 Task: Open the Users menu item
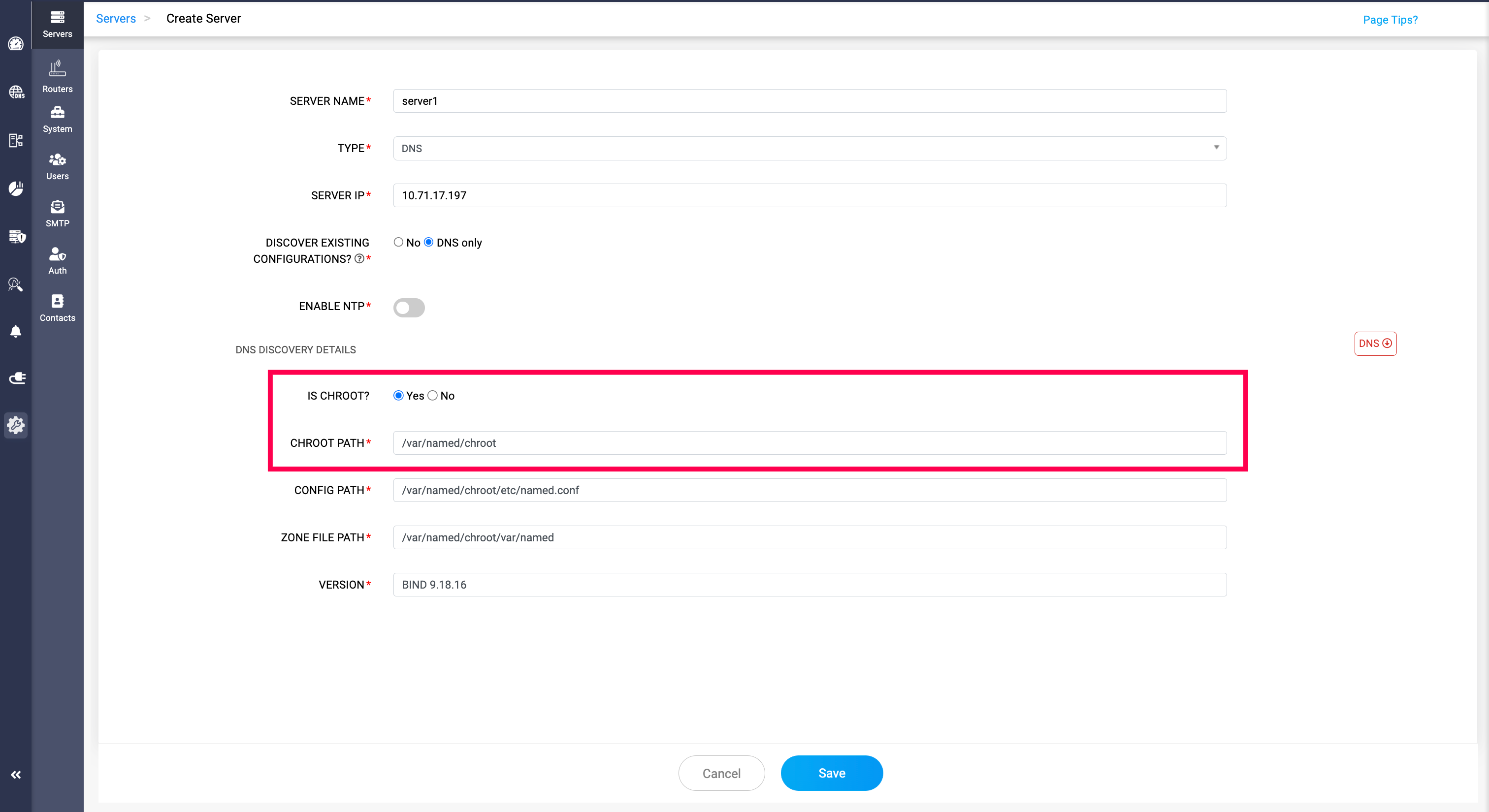[57, 166]
